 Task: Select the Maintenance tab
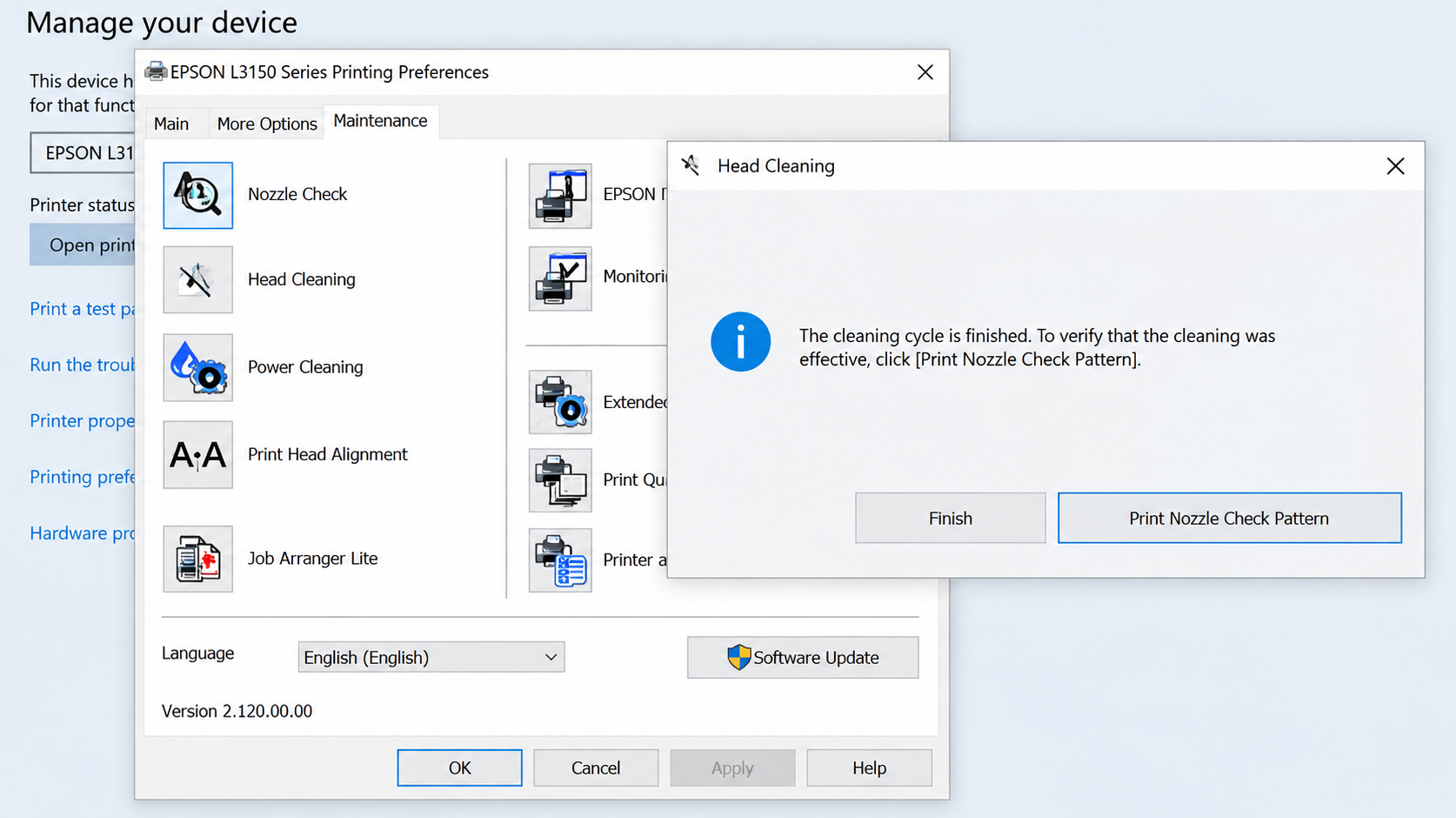pos(380,121)
